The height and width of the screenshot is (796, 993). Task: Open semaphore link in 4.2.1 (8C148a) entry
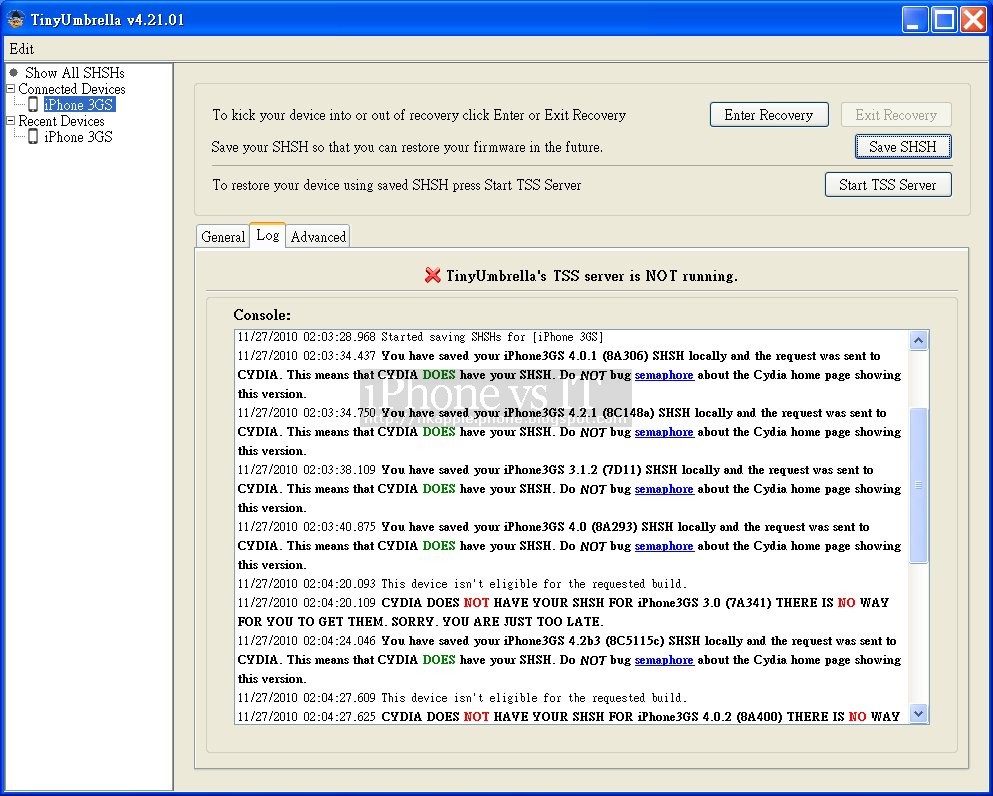pos(664,432)
